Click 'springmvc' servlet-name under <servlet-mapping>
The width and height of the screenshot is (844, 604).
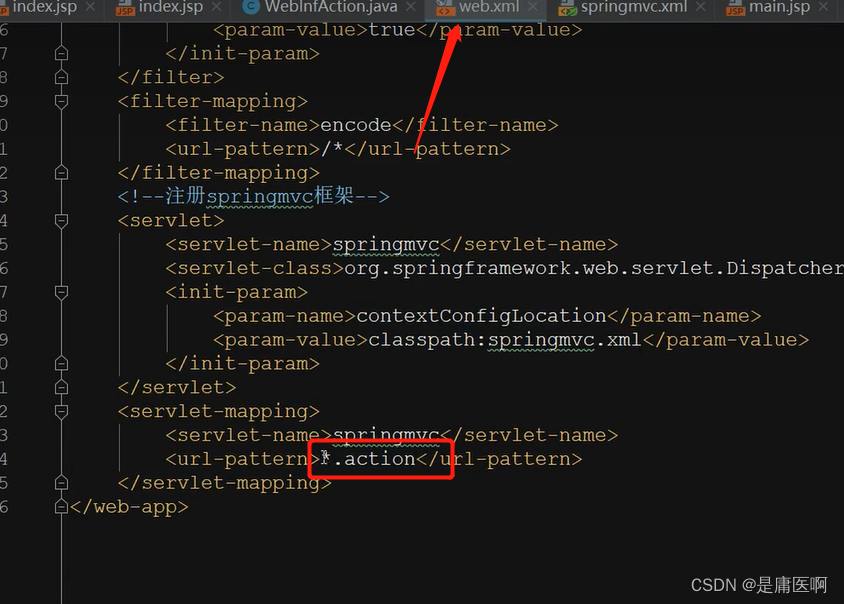tap(386, 435)
